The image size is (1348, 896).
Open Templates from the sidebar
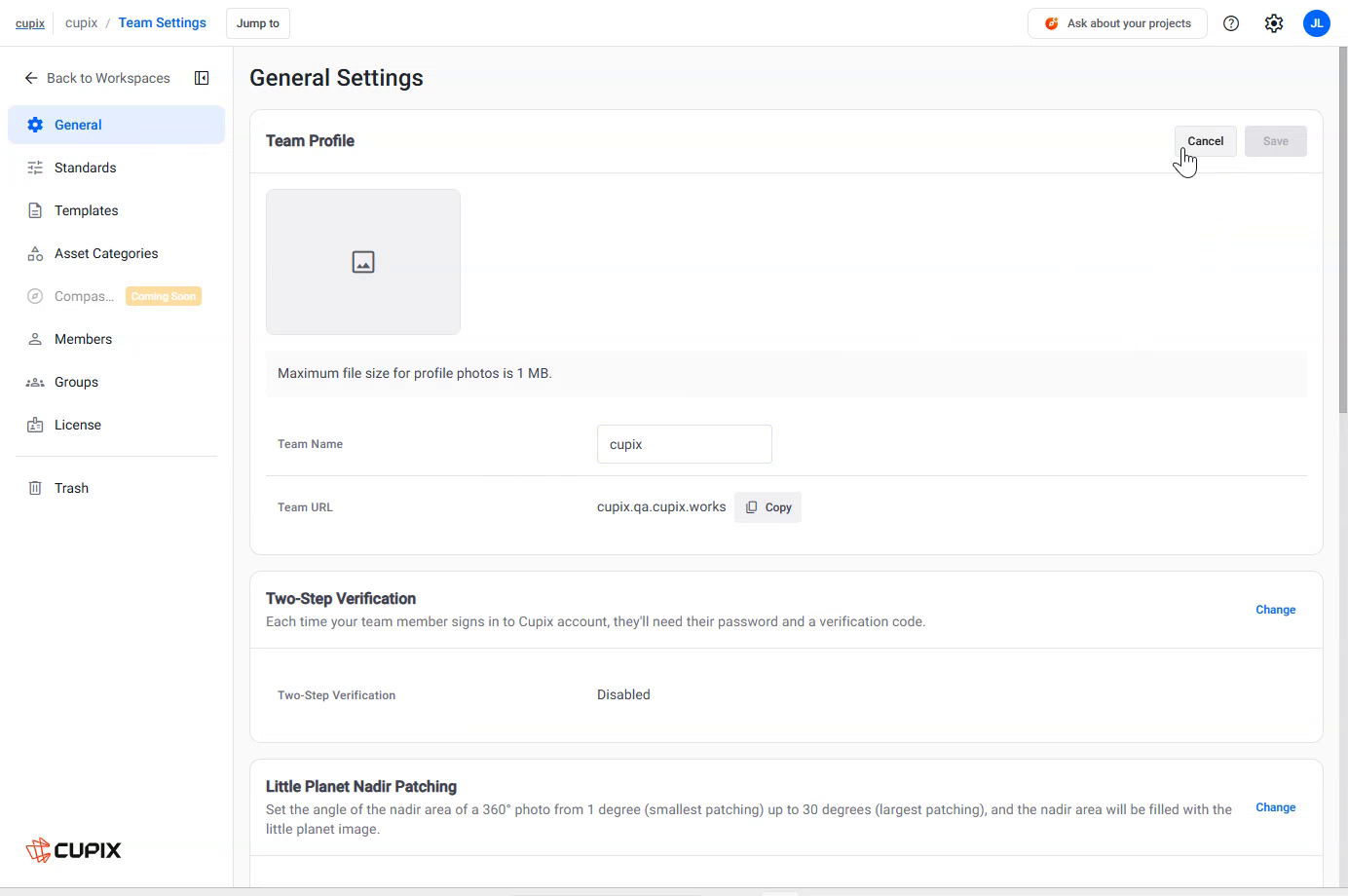(x=116, y=210)
